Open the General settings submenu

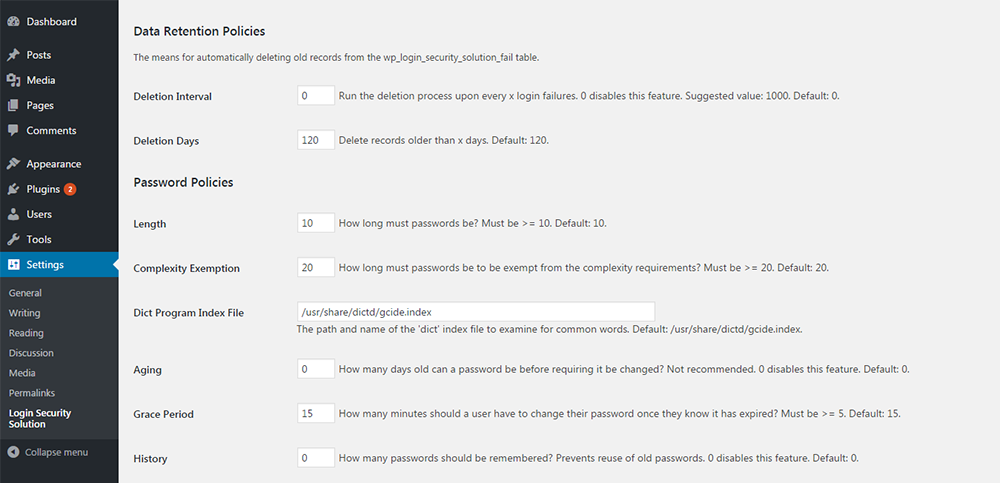26,293
